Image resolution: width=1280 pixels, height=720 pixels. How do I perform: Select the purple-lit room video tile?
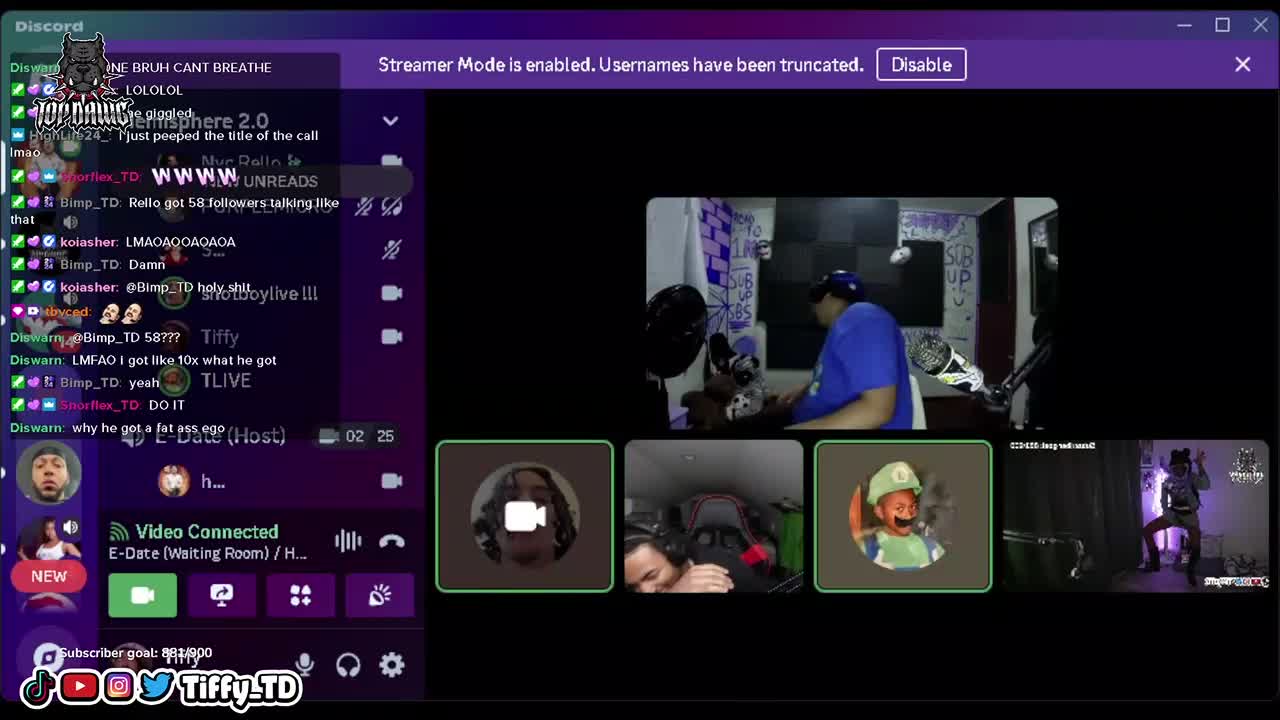point(1136,516)
